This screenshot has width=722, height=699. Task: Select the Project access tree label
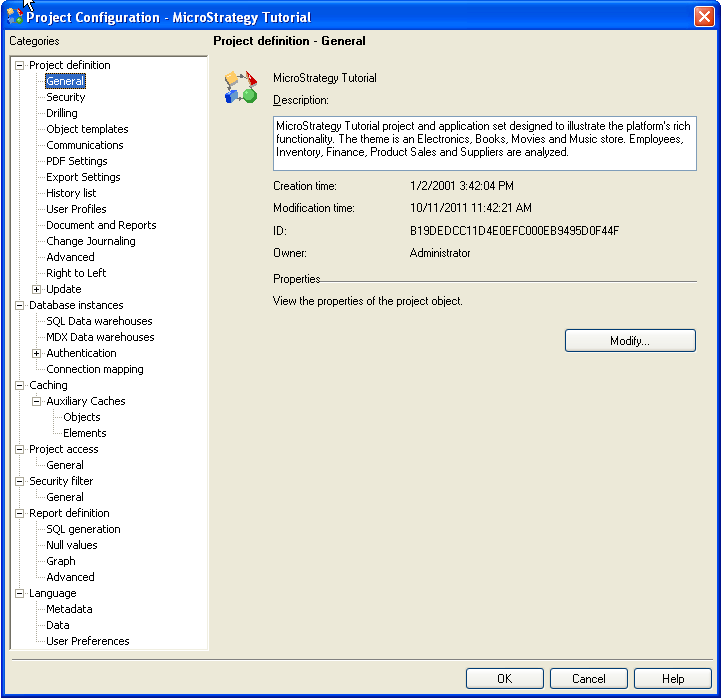point(64,449)
